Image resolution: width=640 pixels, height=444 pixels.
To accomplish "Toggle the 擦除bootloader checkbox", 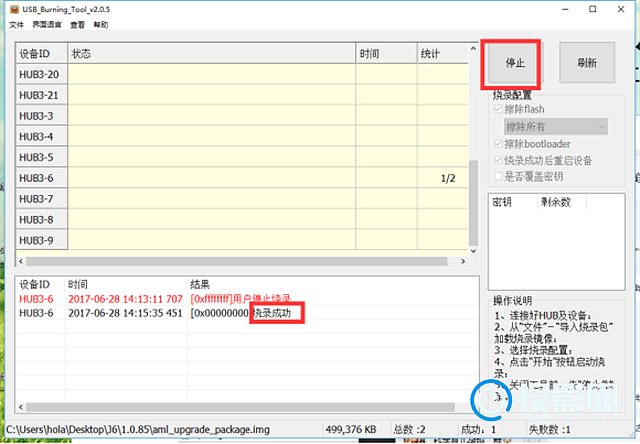I will point(498,144).
